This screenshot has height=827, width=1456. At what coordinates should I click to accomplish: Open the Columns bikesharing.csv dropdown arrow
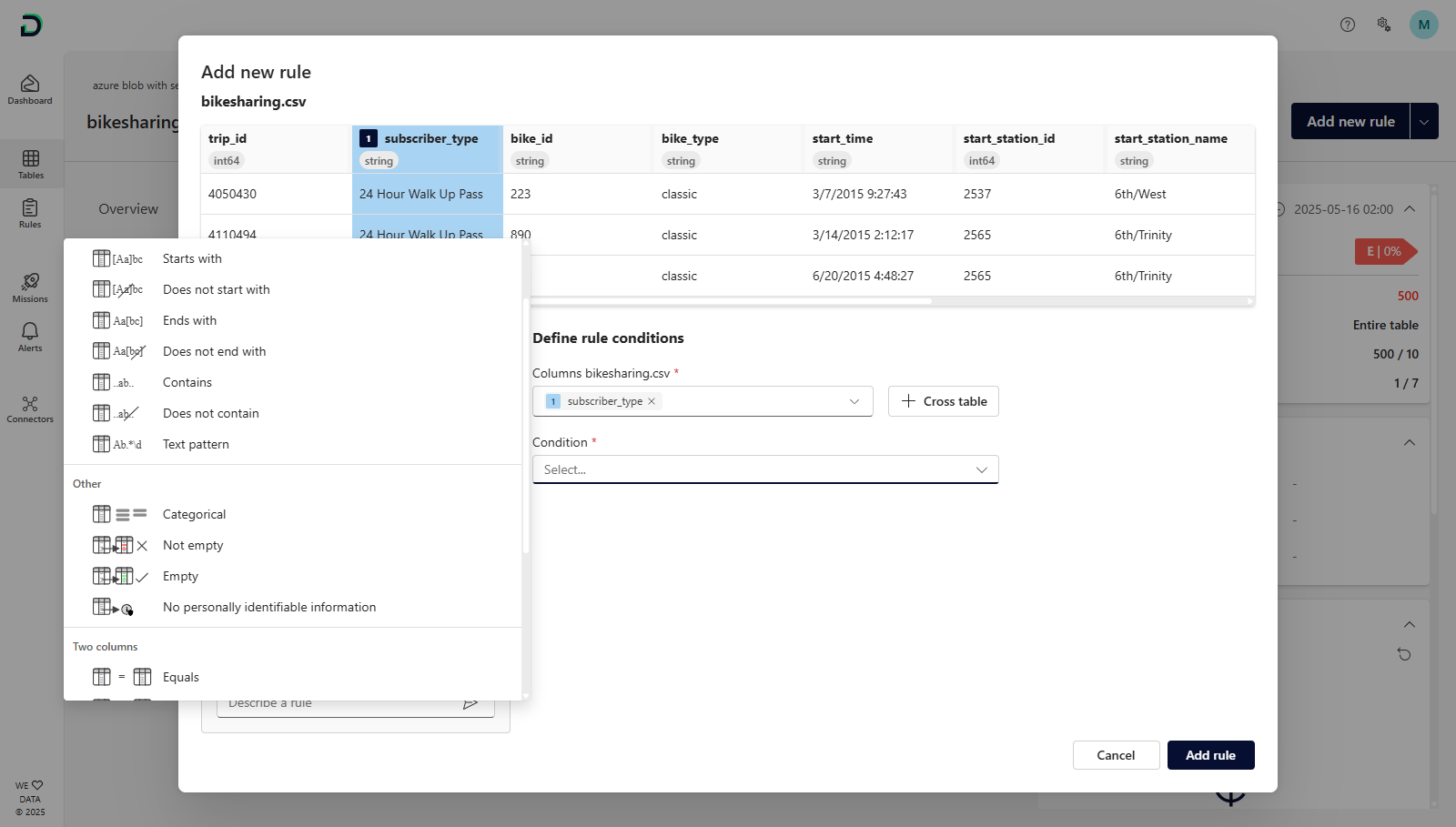click(854, 401)
